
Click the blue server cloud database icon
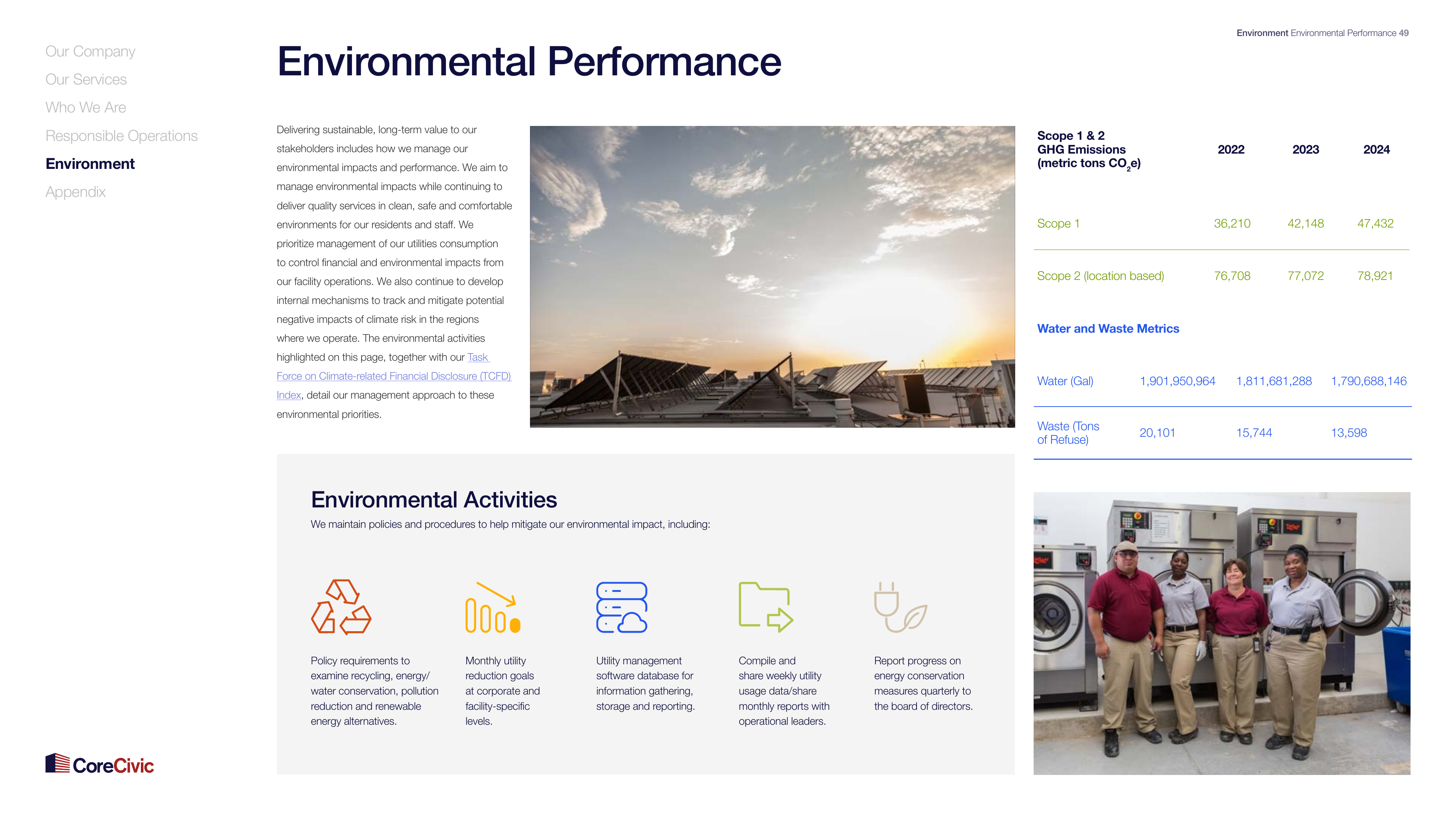tap(621, 607)
